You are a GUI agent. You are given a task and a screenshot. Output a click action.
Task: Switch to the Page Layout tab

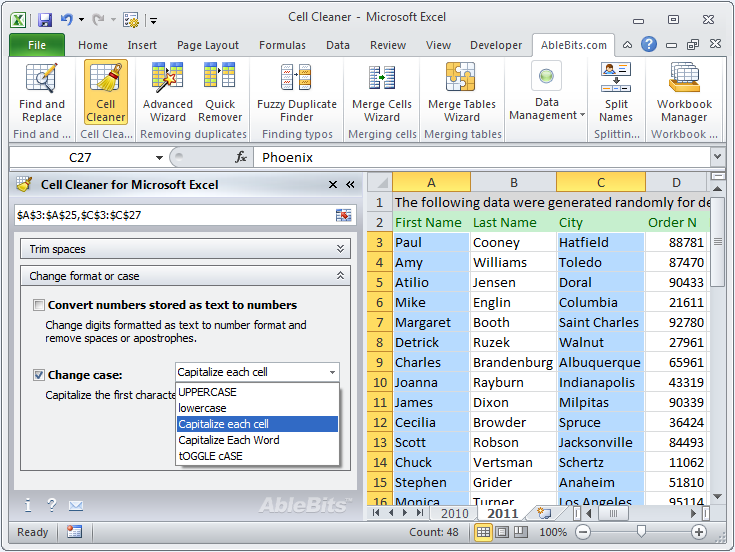(208, 45)
